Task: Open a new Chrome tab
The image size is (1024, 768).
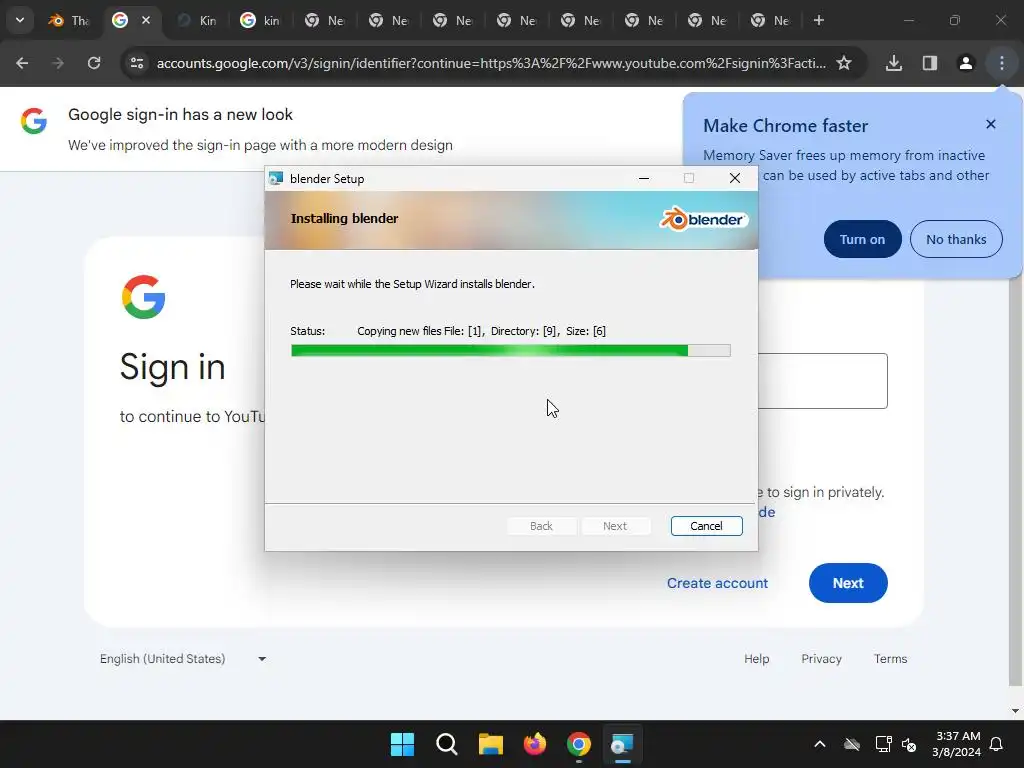Action: [x=818, y=20]
